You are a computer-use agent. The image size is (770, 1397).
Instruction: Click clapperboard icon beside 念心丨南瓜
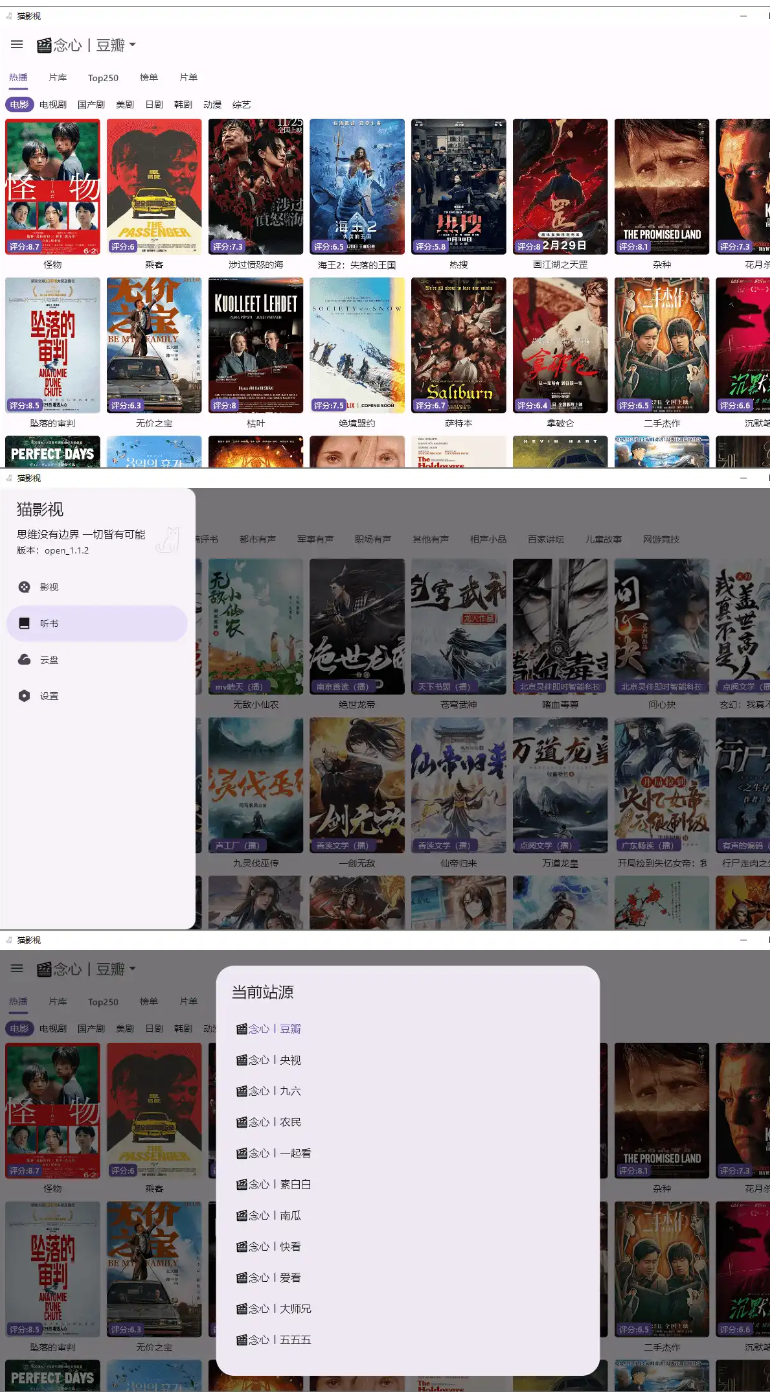click(241, 1216)
